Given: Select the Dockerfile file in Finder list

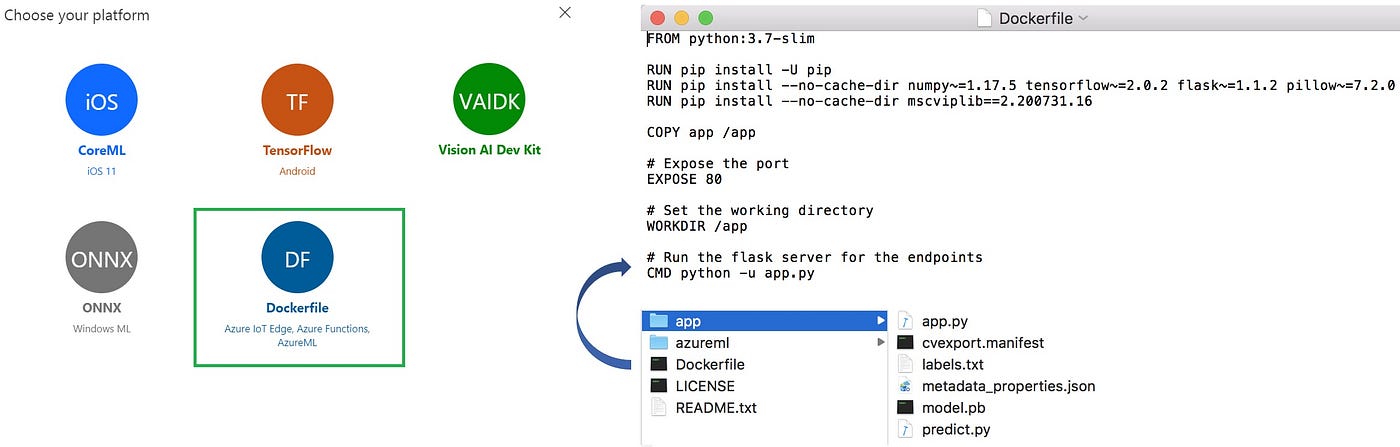Looking at the screenshot, I should click(x=710, y=364).
